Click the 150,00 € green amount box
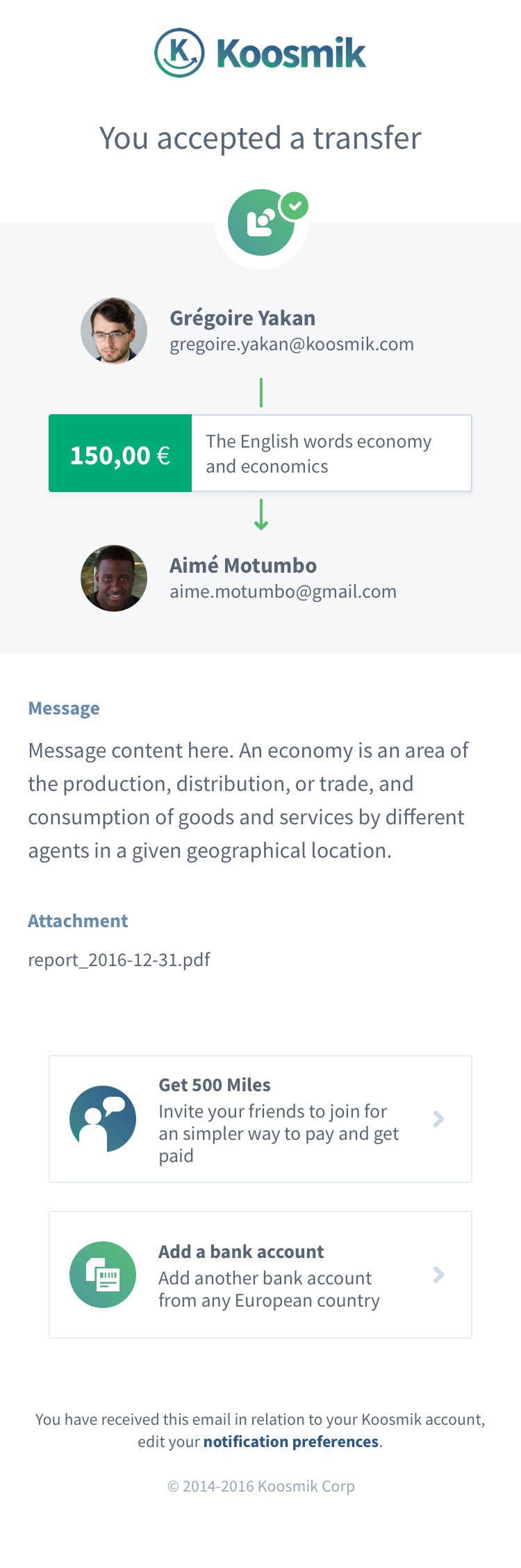521x1568 pixels. point(120,454)
